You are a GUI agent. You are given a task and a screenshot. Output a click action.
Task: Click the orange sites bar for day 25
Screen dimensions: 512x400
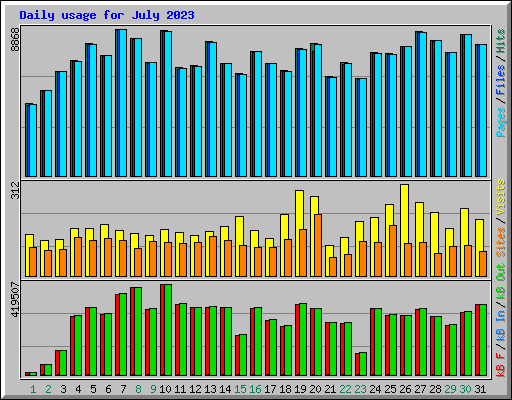(x=393, y=251)
